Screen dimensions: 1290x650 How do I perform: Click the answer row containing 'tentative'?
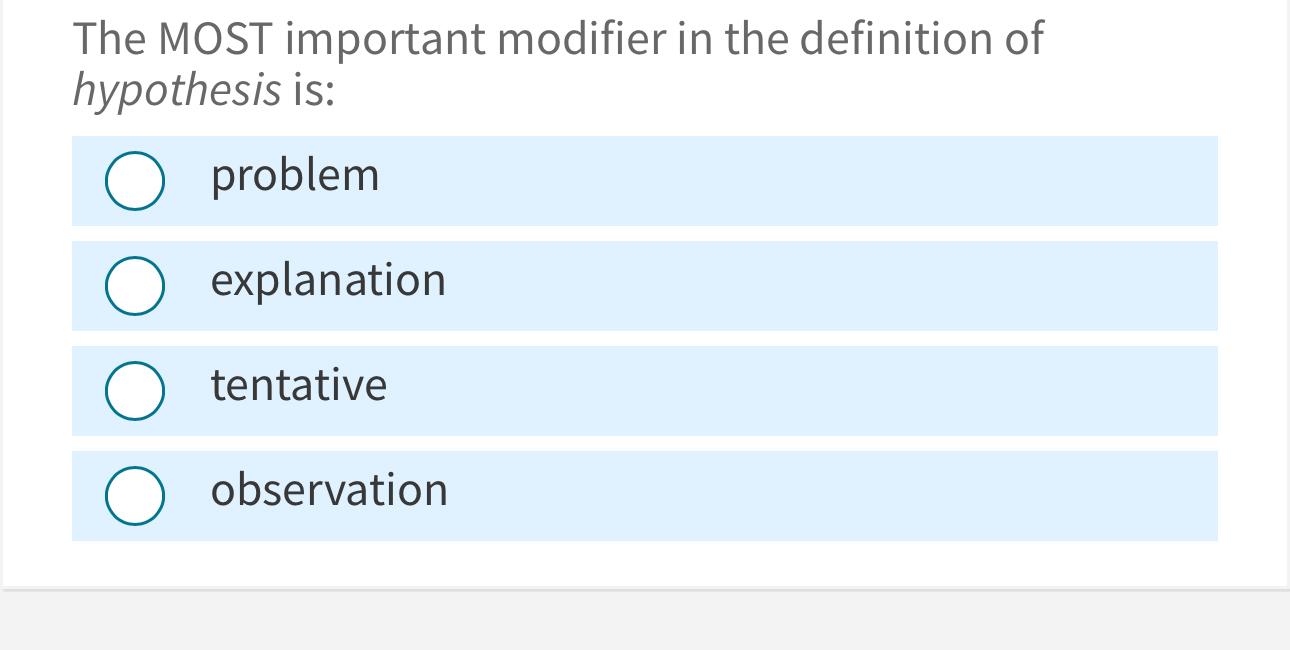coord(645,391)
